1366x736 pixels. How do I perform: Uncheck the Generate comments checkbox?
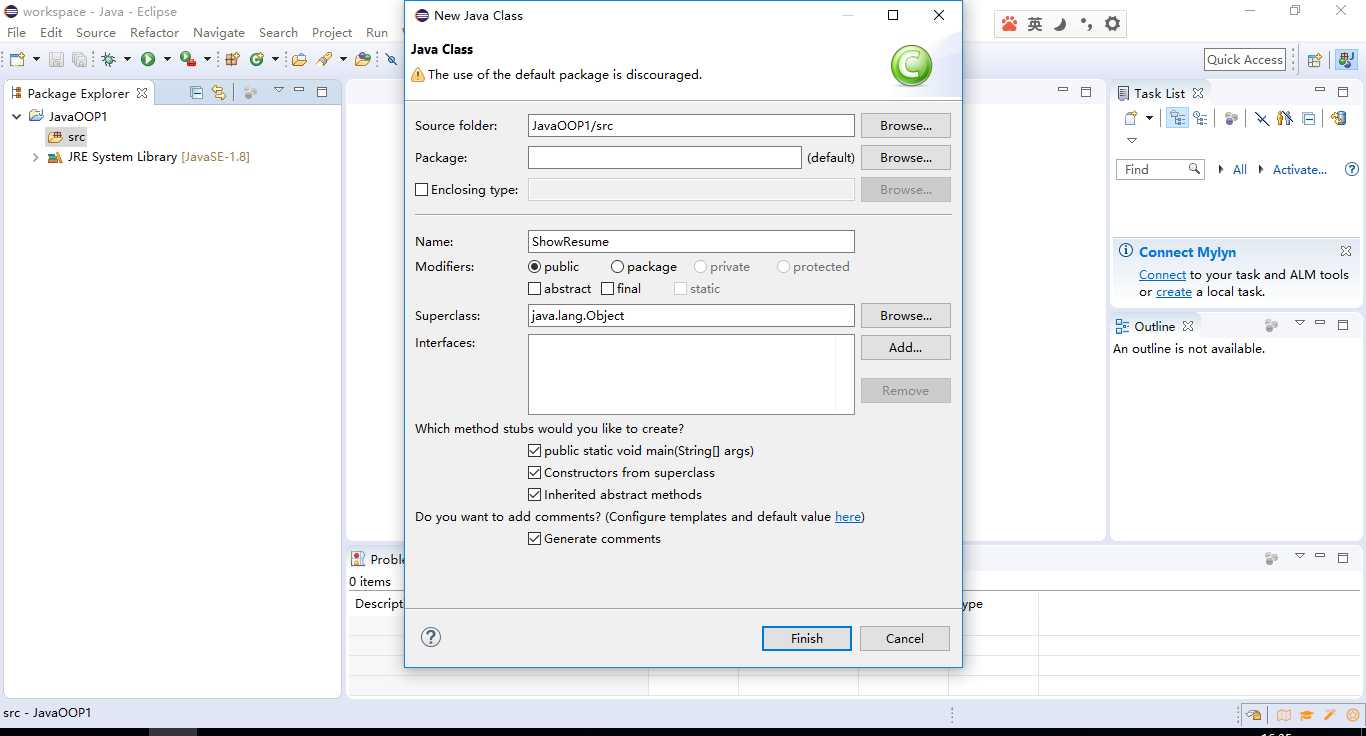tap(534, 539)
